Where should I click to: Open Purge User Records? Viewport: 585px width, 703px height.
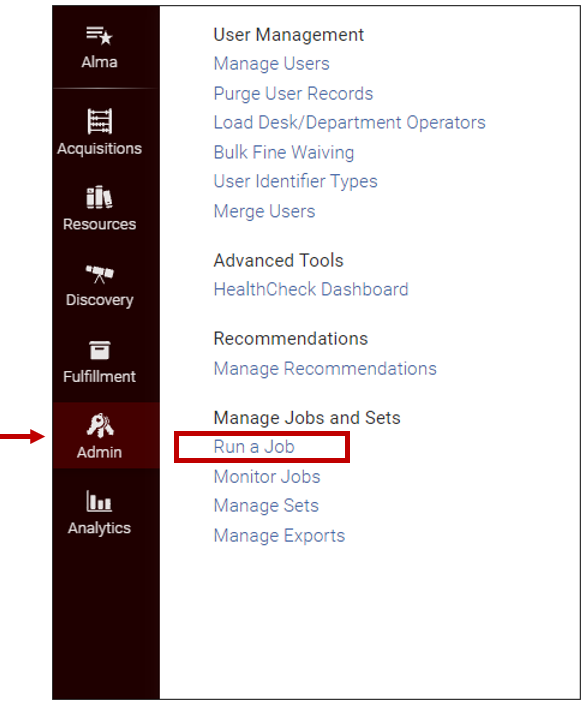point(293,94)
